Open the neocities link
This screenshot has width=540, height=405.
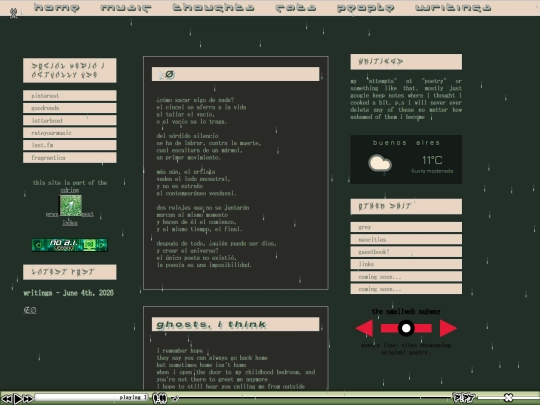[406, 239]
